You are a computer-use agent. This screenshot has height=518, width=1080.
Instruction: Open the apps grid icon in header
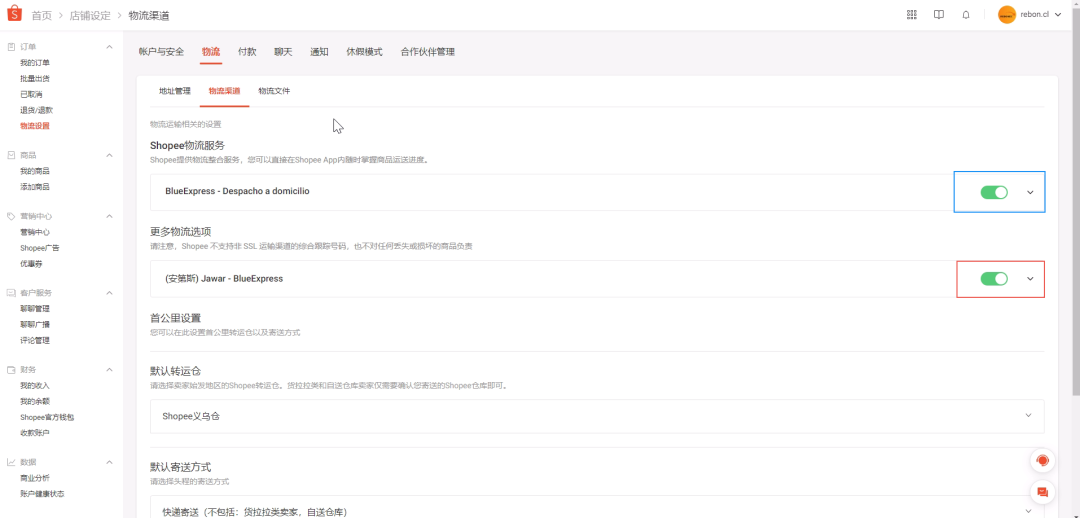click(912, 14)
